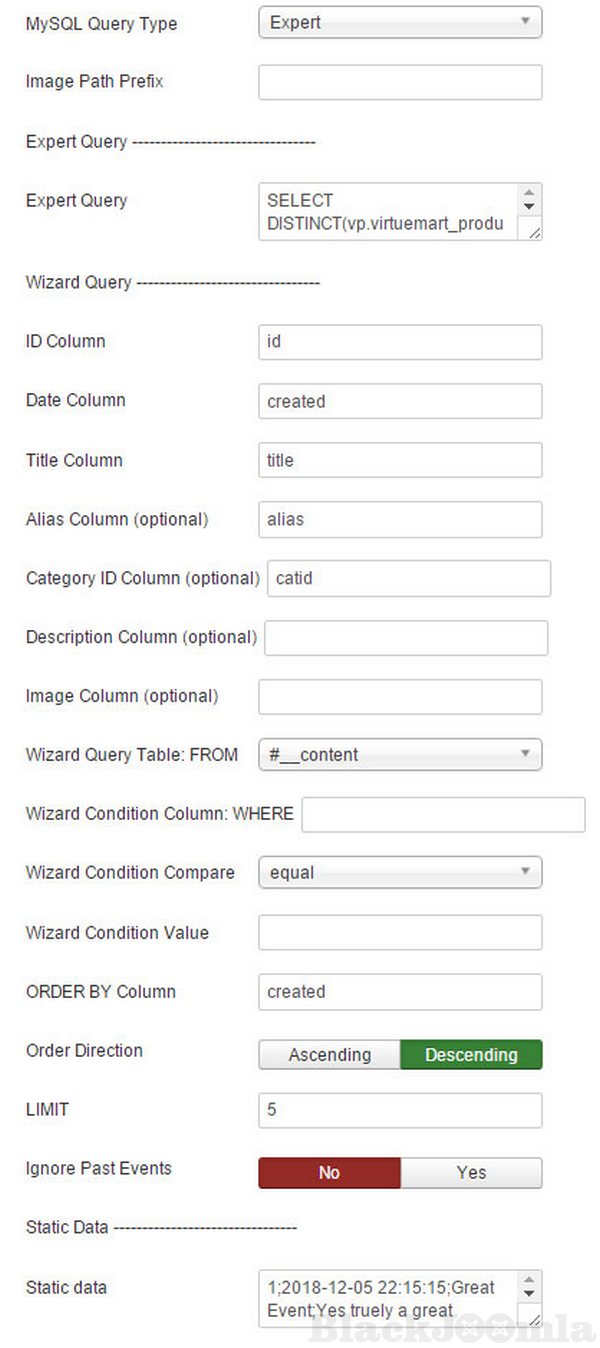Set Ignore Past Events to Yes
Viewport: 600px width, 1348px height.
point(471,1173)
